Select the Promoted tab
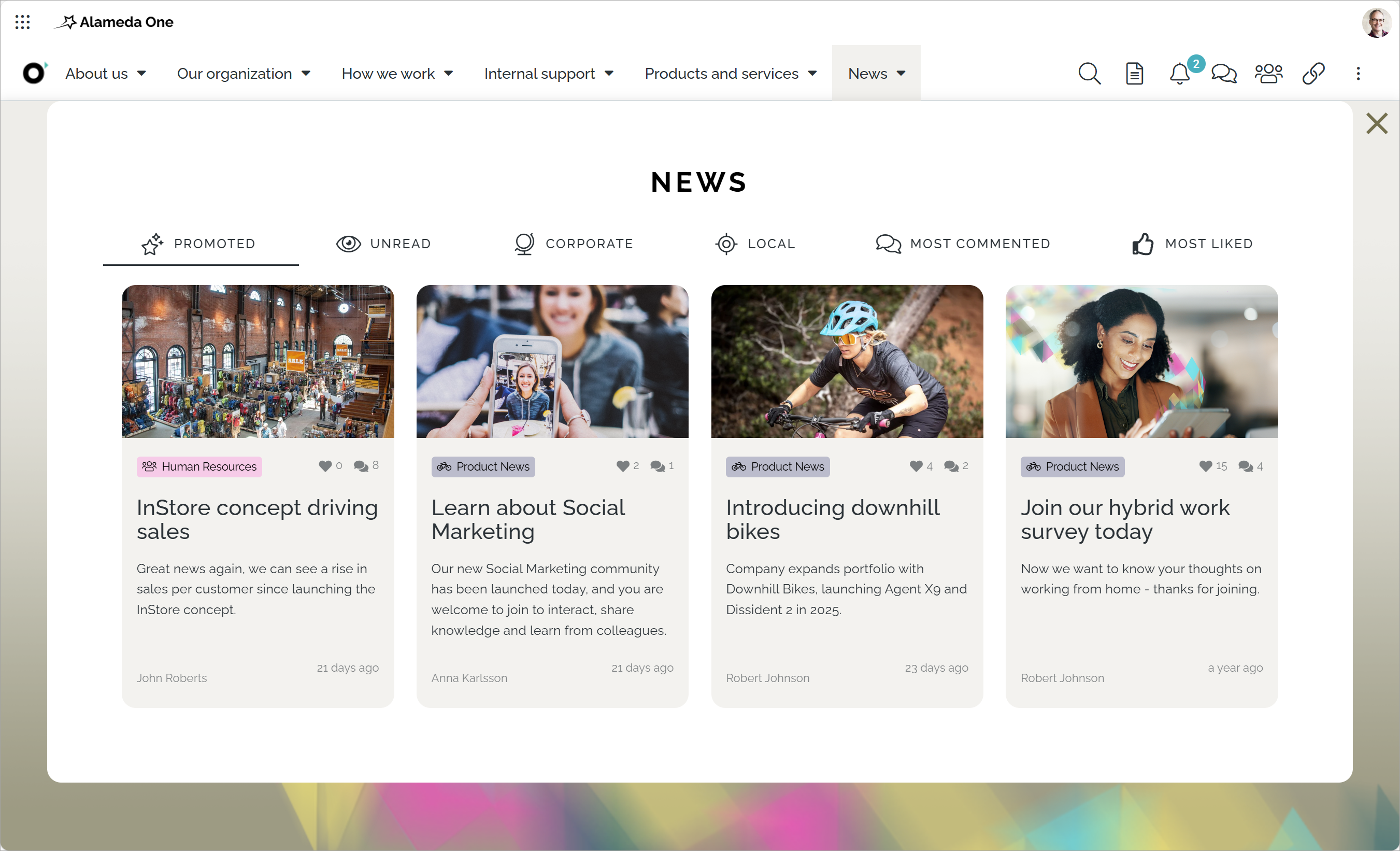Image resolution: width=1400 pixels, height=851 pixels. coord(201,244)
